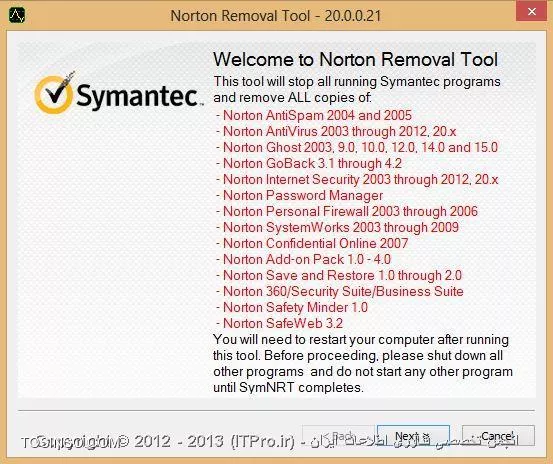Image resolution: width=553 pixels, height=464 pixels.
Task: Click the window title text in title bar
Action: tap(276, 16)
